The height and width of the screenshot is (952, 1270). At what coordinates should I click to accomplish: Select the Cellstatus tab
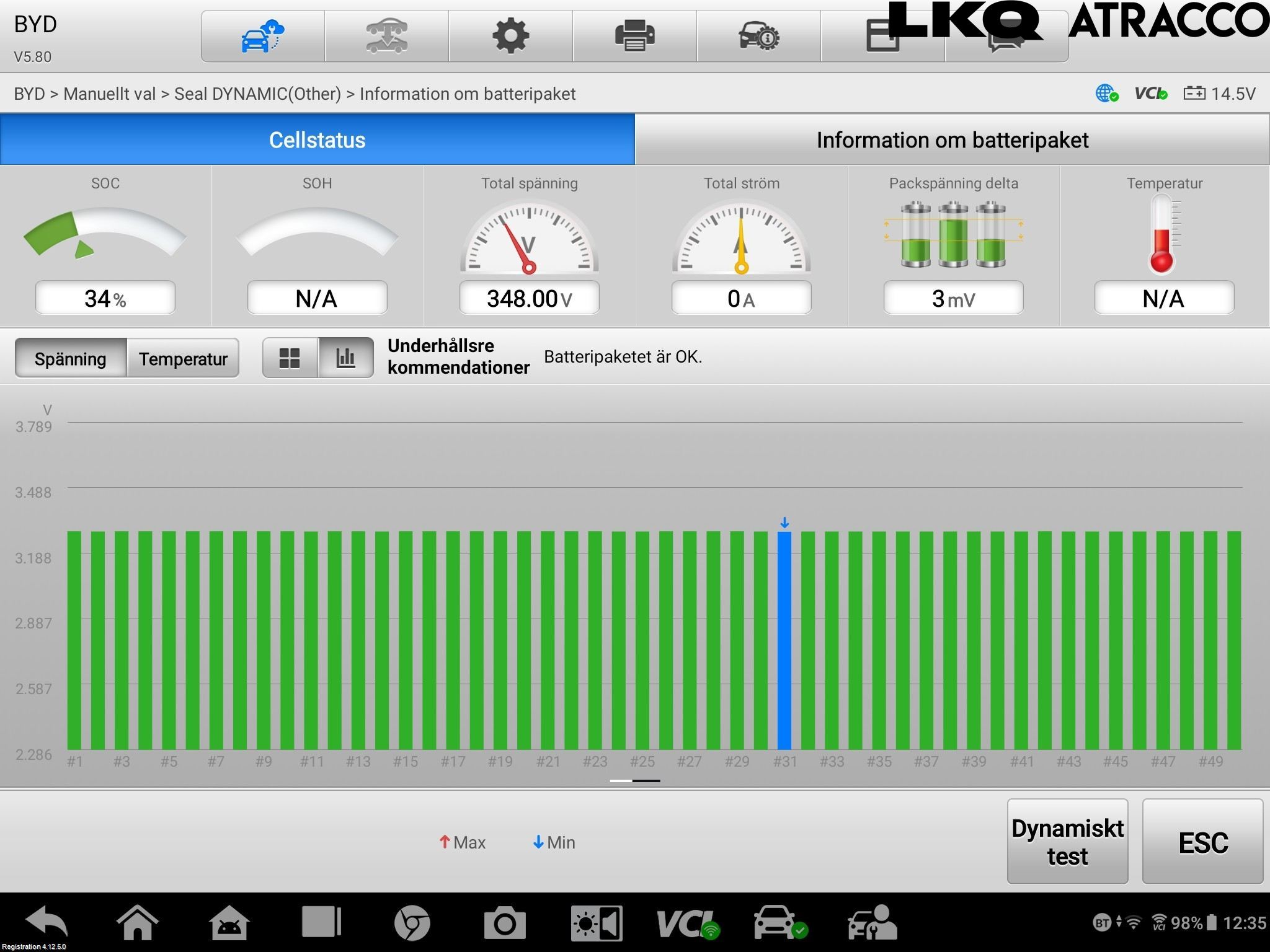(317, 139)
